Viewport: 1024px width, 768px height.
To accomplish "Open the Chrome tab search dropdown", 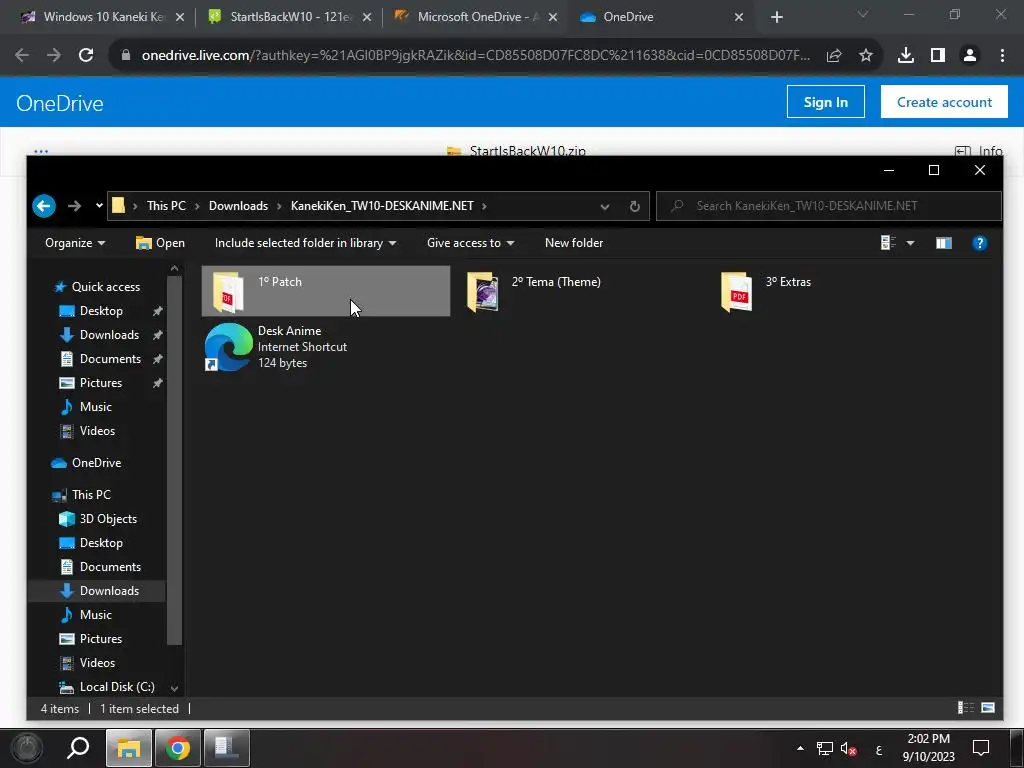I will pyautogui.click(x=862, y=14).
